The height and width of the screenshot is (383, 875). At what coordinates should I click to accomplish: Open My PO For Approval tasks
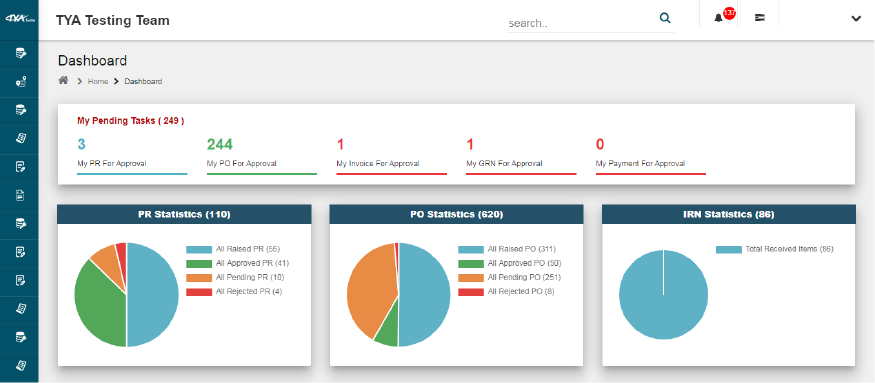coord(262,155)
